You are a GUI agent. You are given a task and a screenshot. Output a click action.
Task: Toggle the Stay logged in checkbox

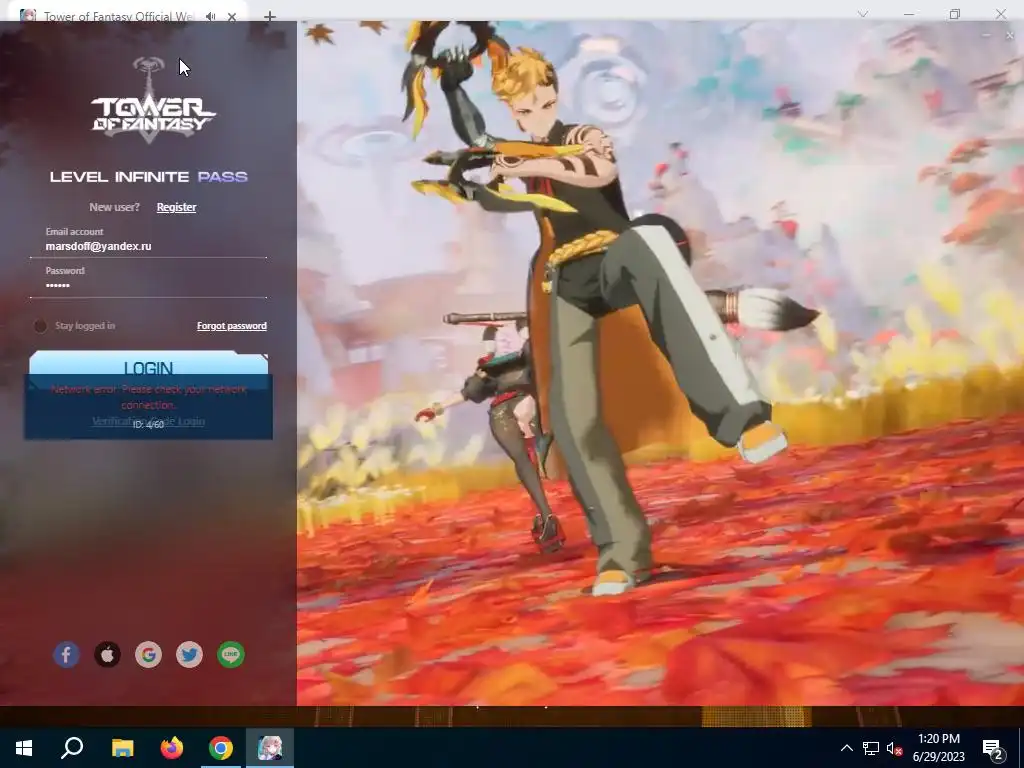(x=40, y=326)
